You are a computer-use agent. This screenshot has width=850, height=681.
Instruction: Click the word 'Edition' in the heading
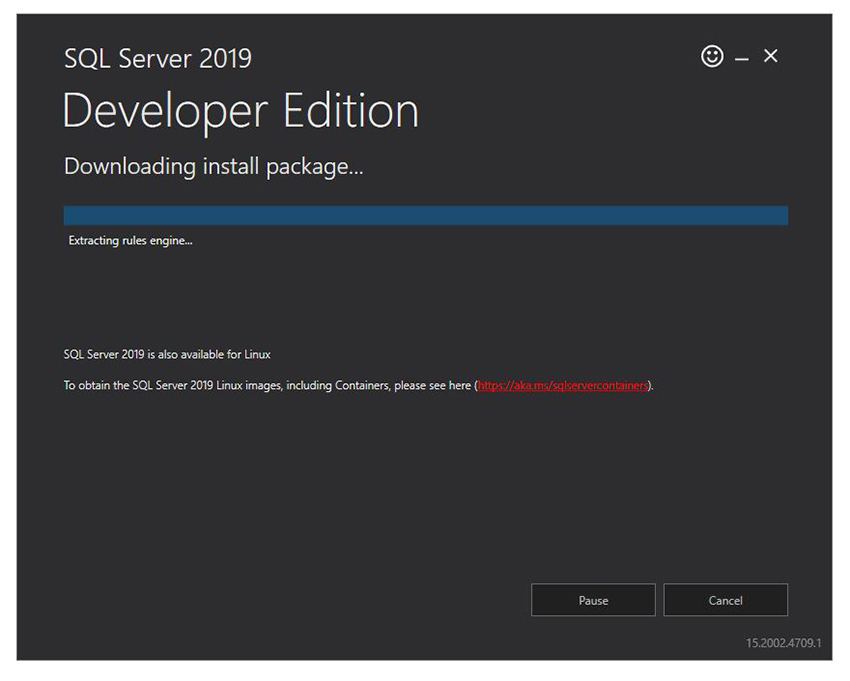[x=350, y=111]
